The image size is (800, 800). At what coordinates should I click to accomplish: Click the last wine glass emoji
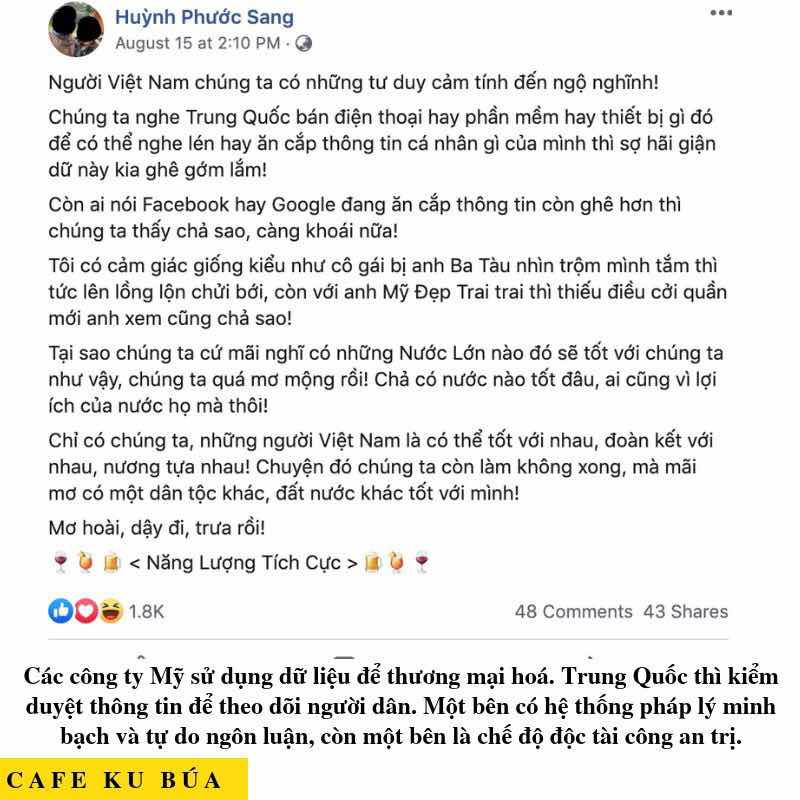click(x=422, y=563)
